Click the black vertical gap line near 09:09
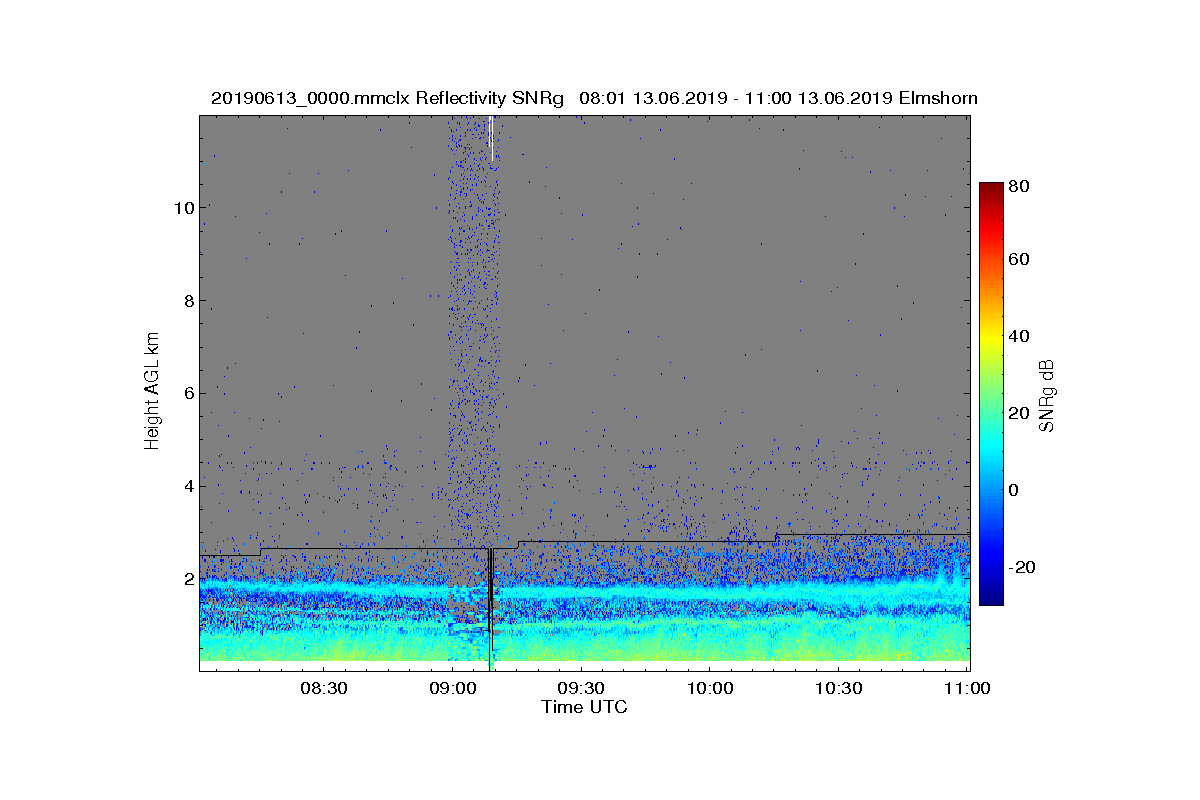Image resolution: width=1200 pixels, height=800 pixels. tap(489, 608)
